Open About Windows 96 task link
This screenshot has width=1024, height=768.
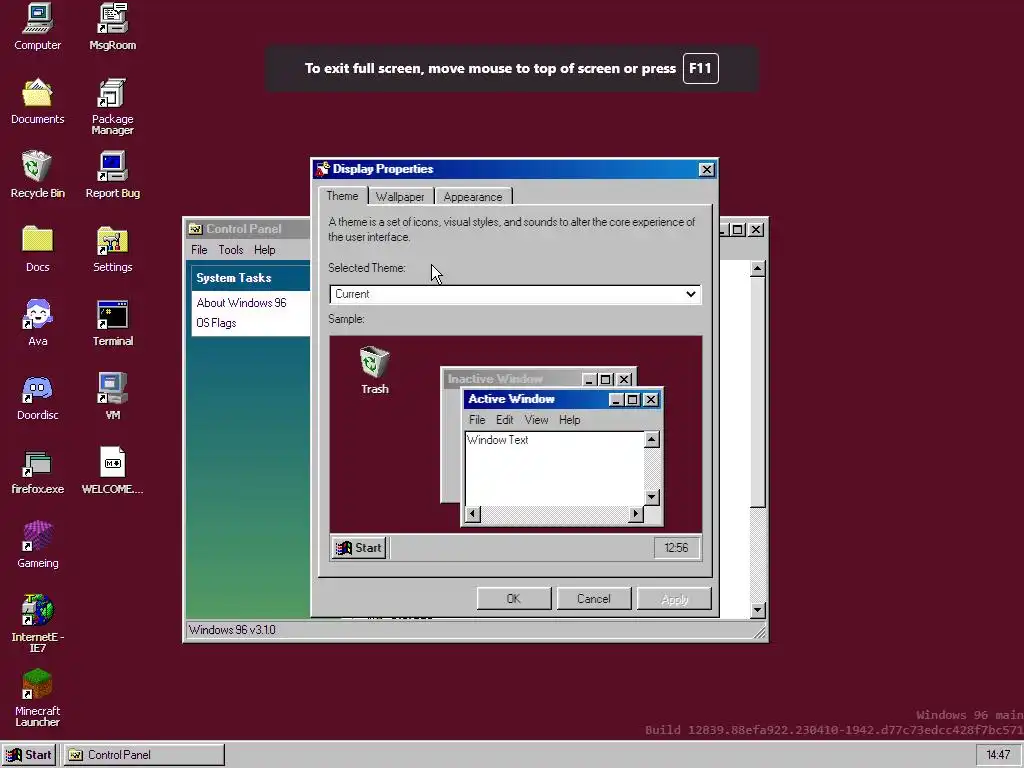(241, 303)
